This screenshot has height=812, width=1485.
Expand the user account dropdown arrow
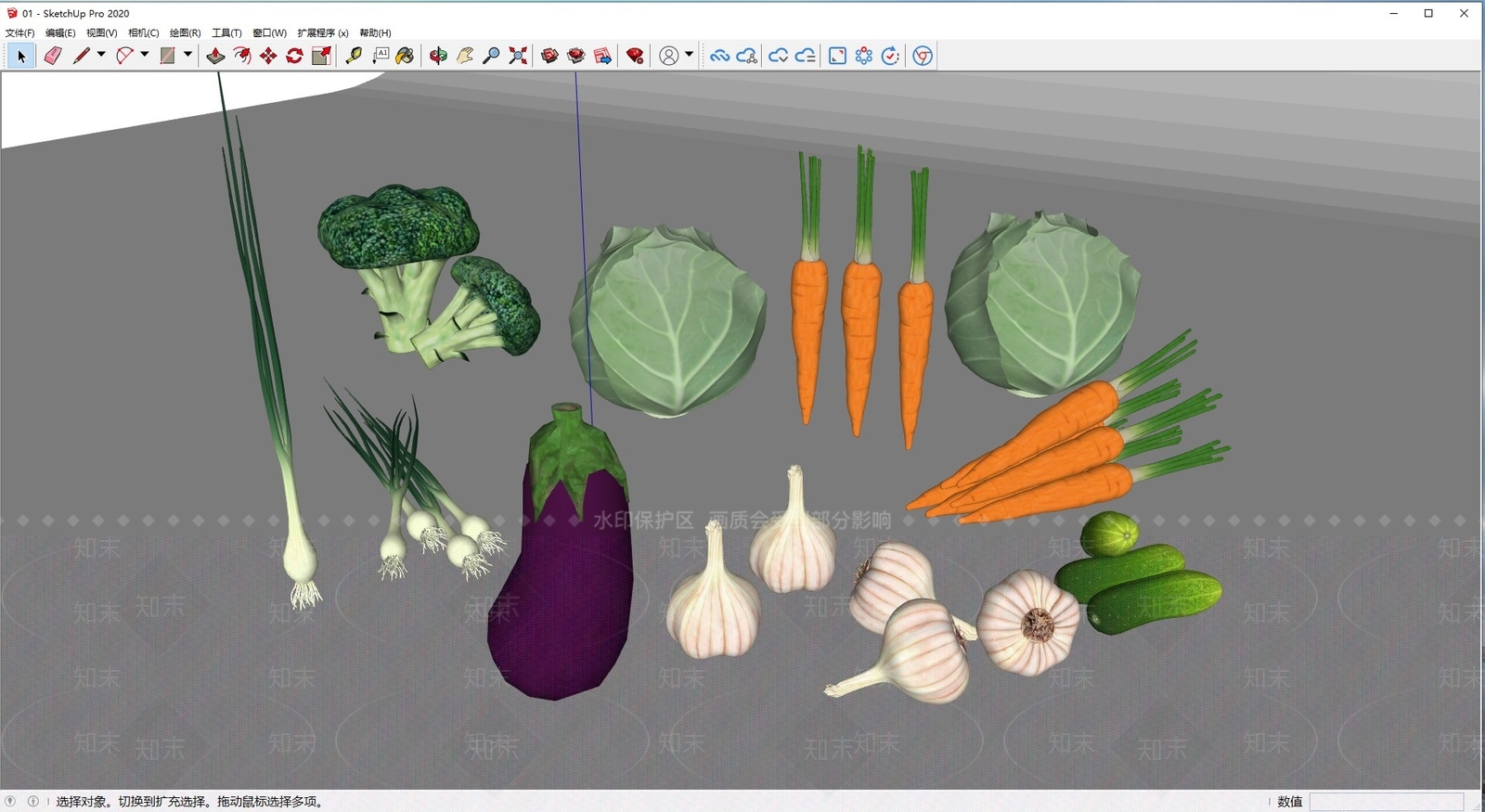tap(689, 55)
